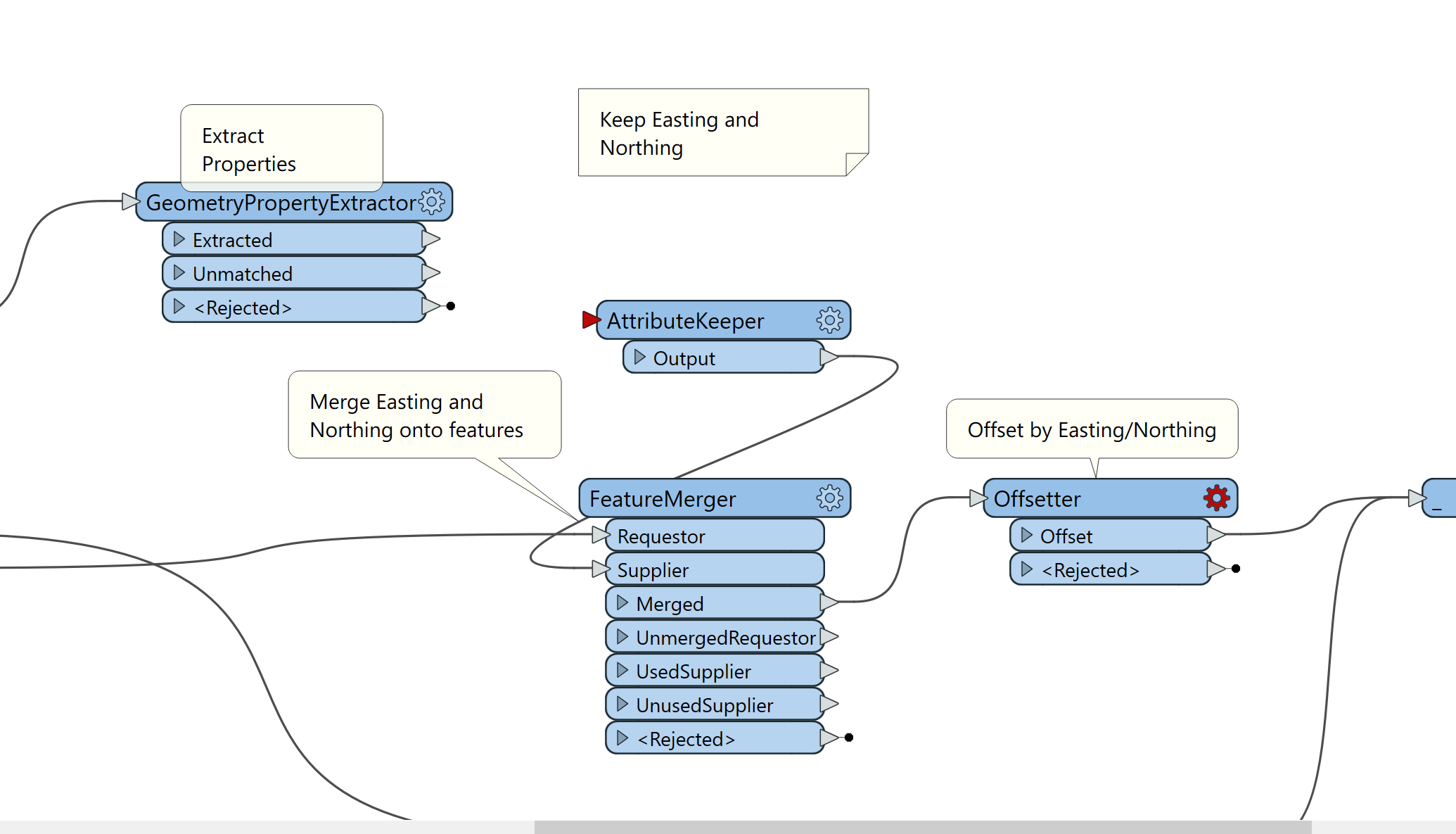
Task: Click UnmergedRequestor output port arrow
Action: coord(829,636)
